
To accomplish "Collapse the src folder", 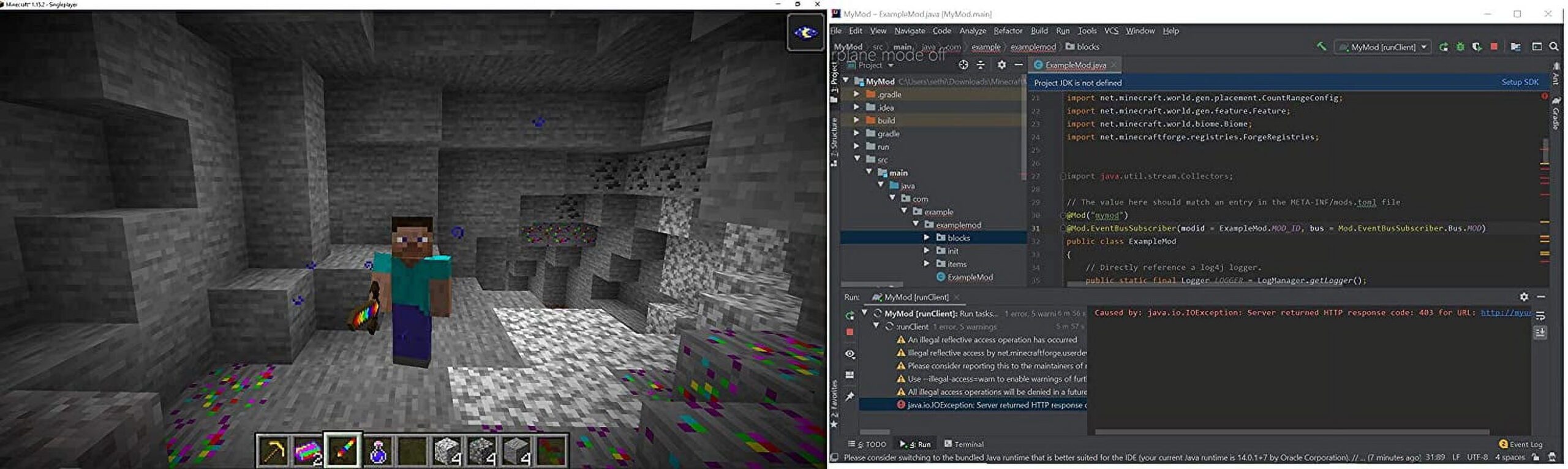I will [858, 159].
